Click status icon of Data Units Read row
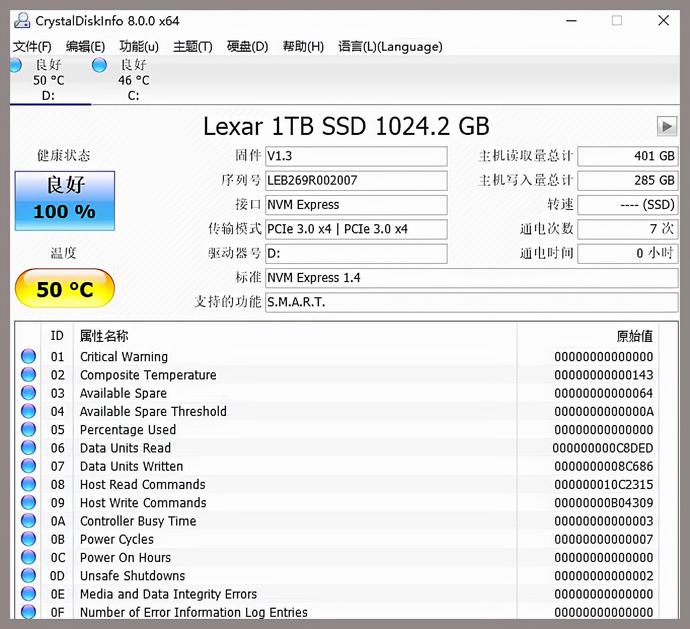The image size is (690, 629). pos(29,448)
